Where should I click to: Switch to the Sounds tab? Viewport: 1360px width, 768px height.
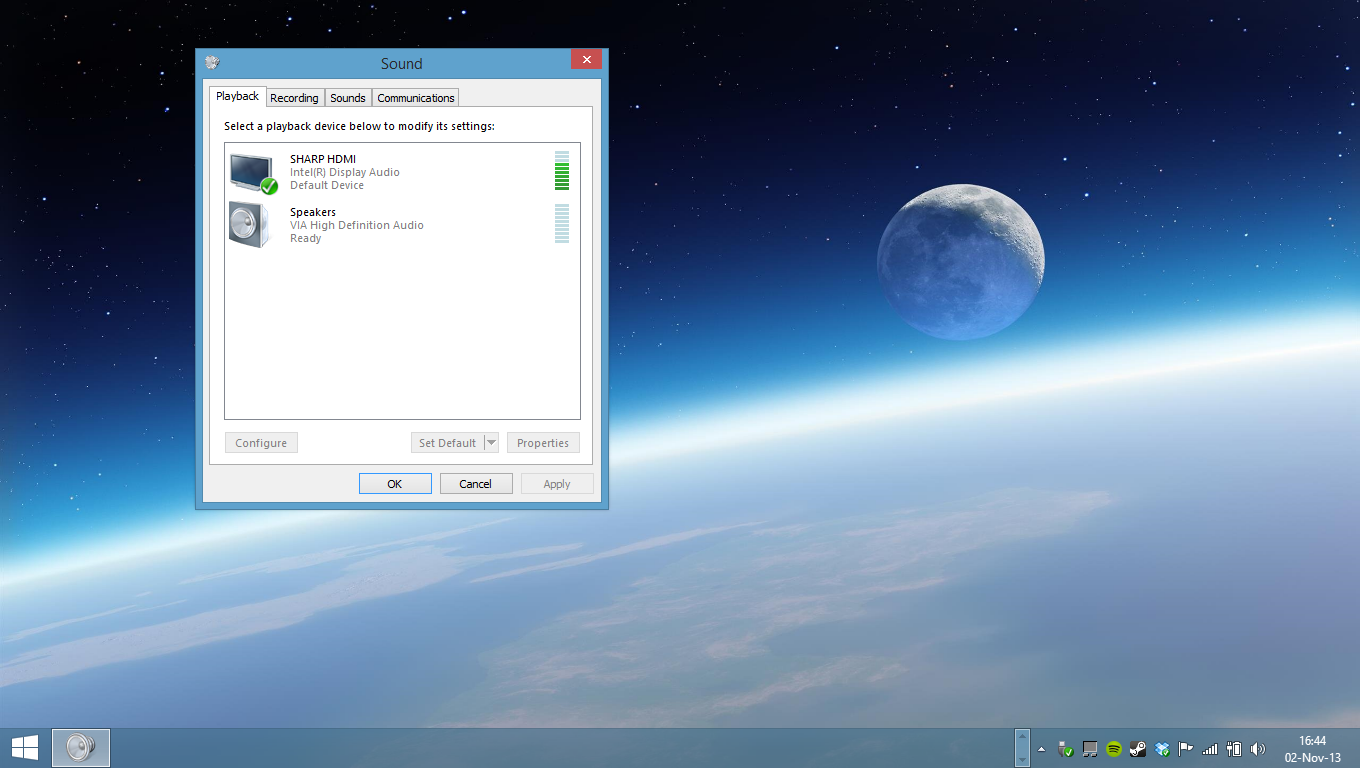348,98
